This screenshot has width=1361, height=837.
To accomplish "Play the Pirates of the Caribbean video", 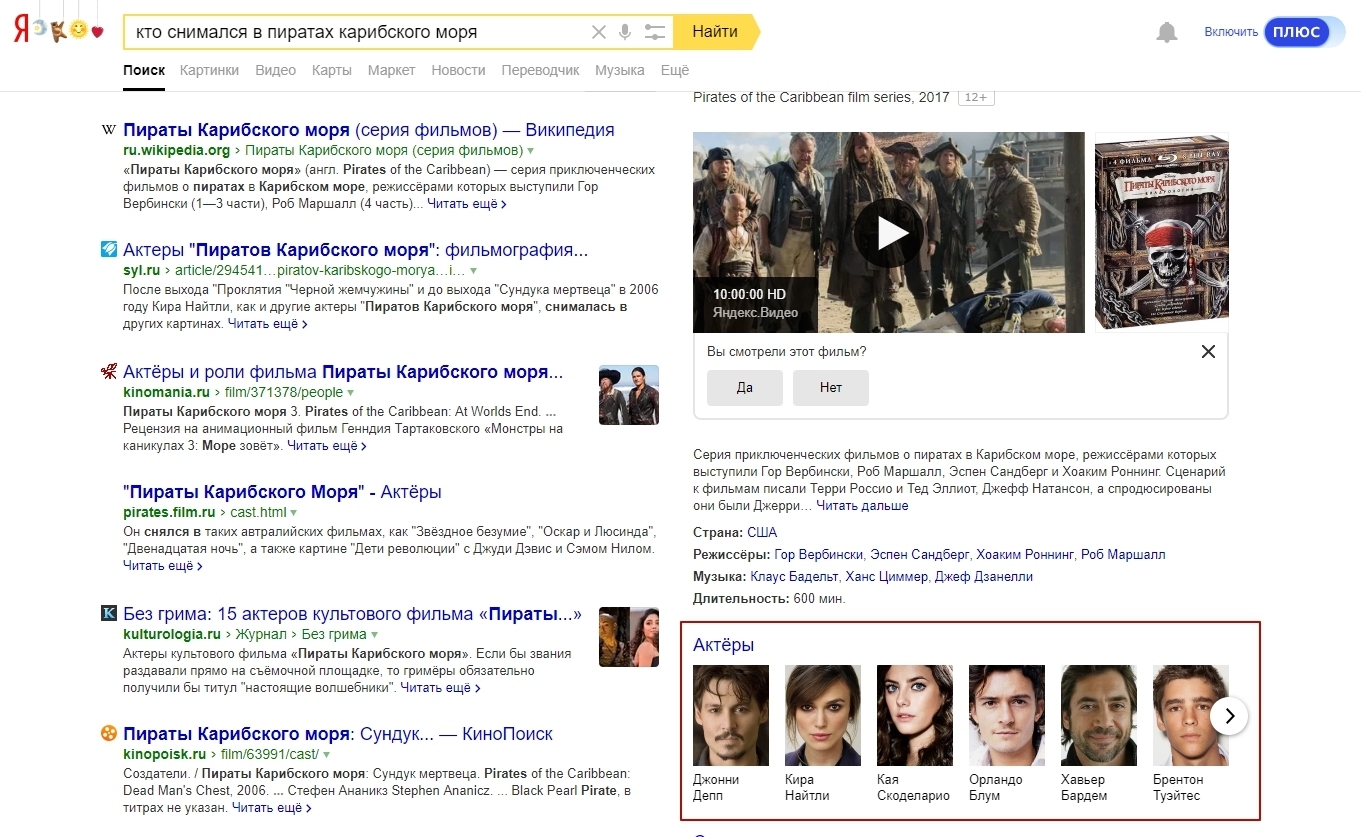I will click(x=889, y=233).
